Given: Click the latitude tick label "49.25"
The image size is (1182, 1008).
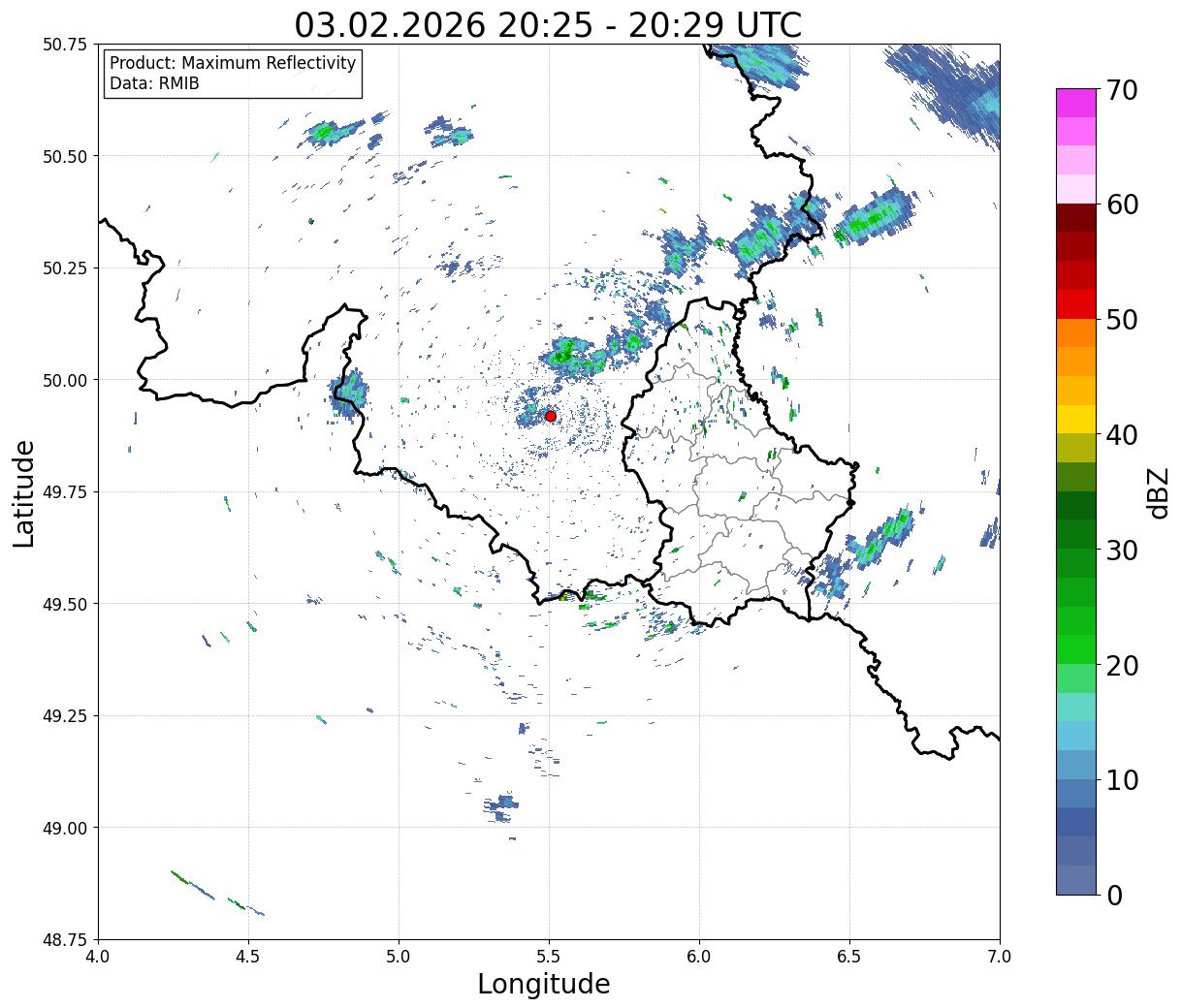Looking at the screenshot, I should [65, 716].
